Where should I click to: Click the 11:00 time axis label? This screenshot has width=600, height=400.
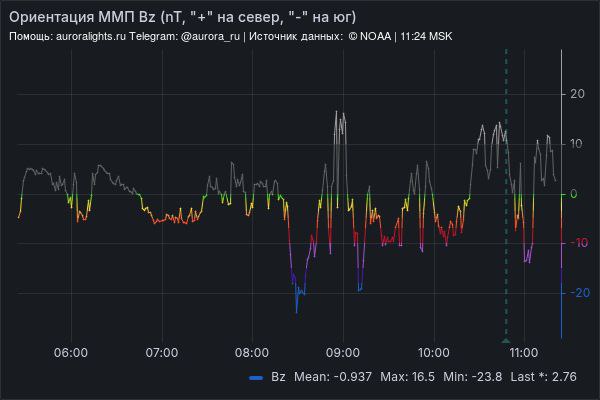(x=524, y=353)
